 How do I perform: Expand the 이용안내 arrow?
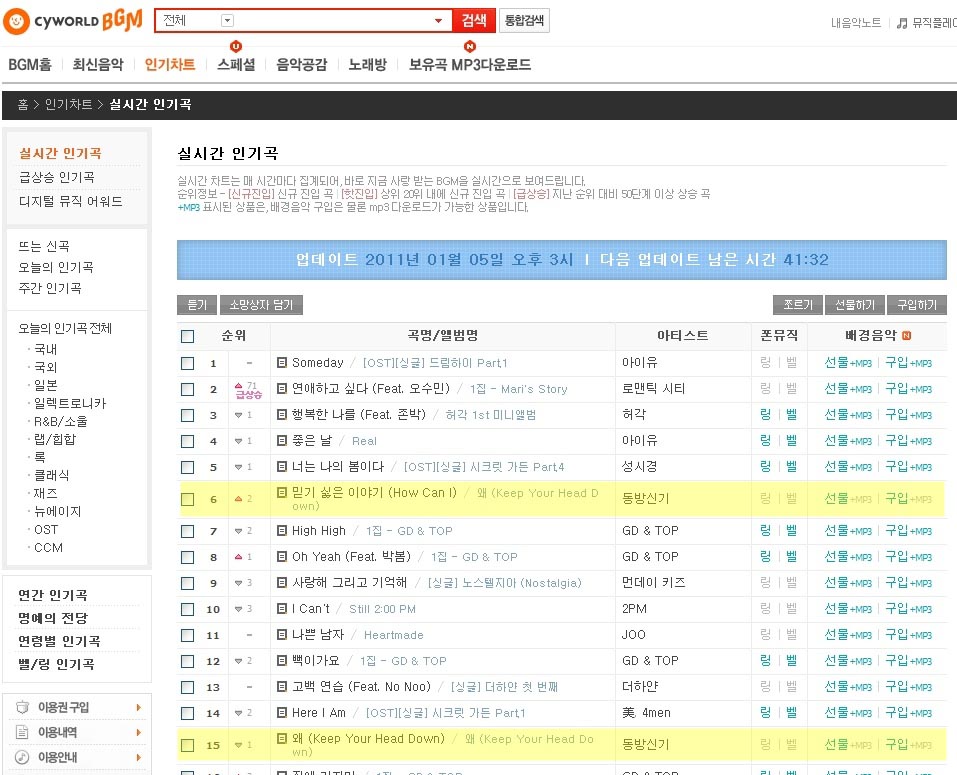pos(139,757)
